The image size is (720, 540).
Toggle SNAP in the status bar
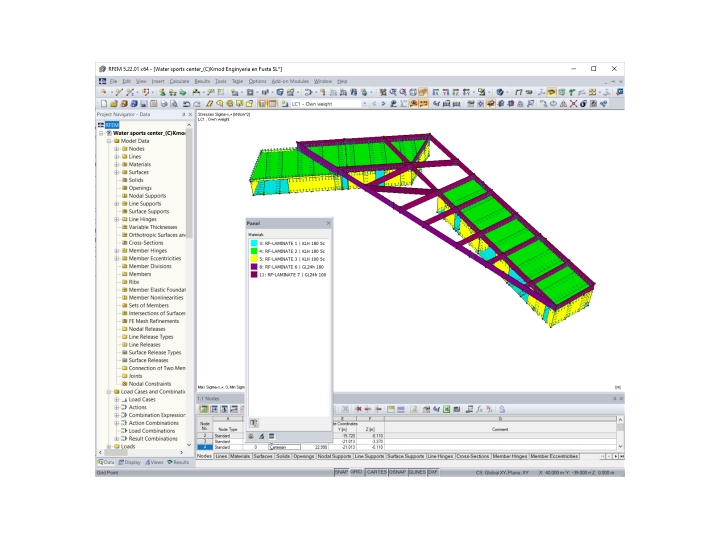(341, 472)
